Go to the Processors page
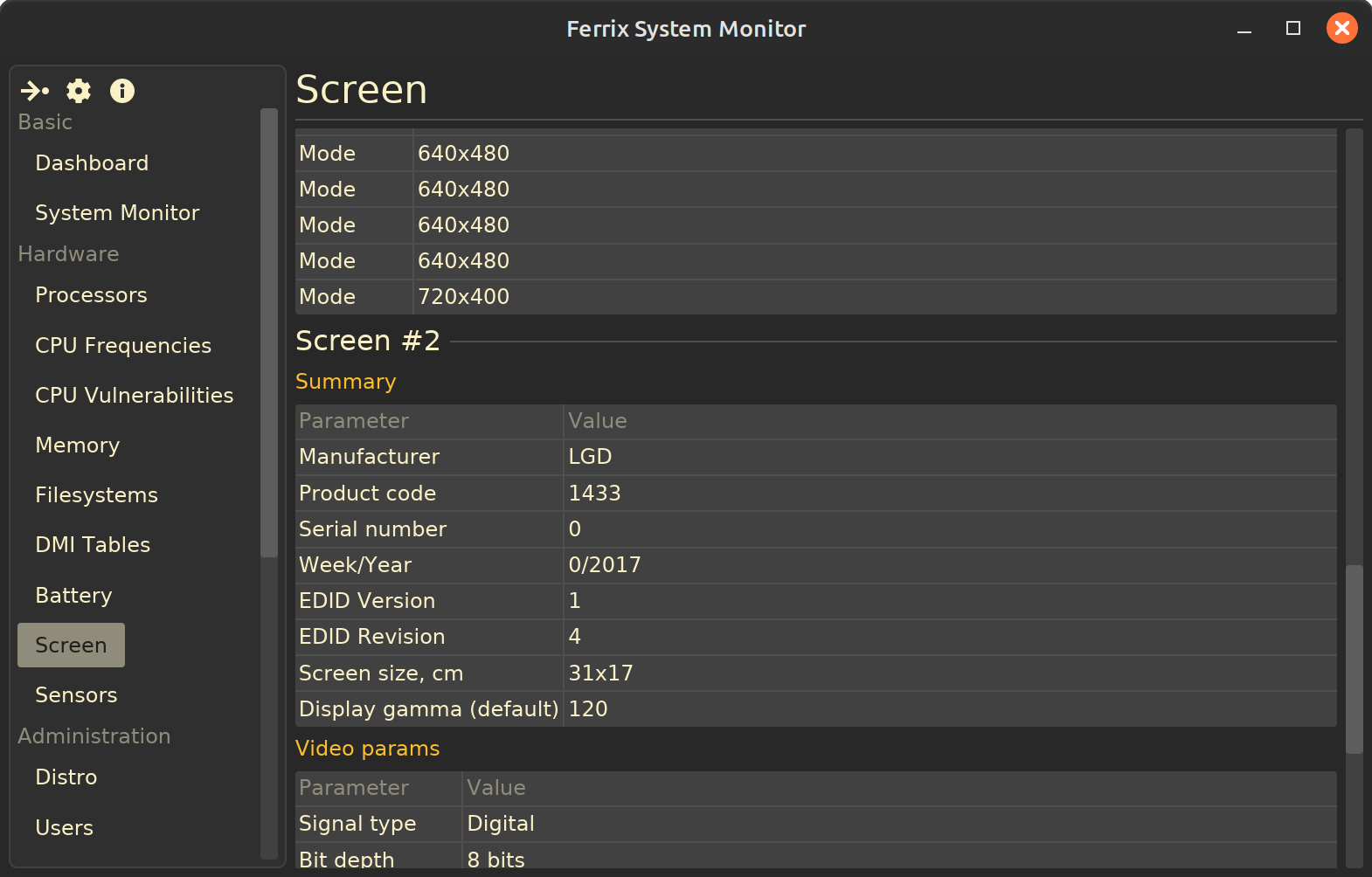 (x=91, y=295)
